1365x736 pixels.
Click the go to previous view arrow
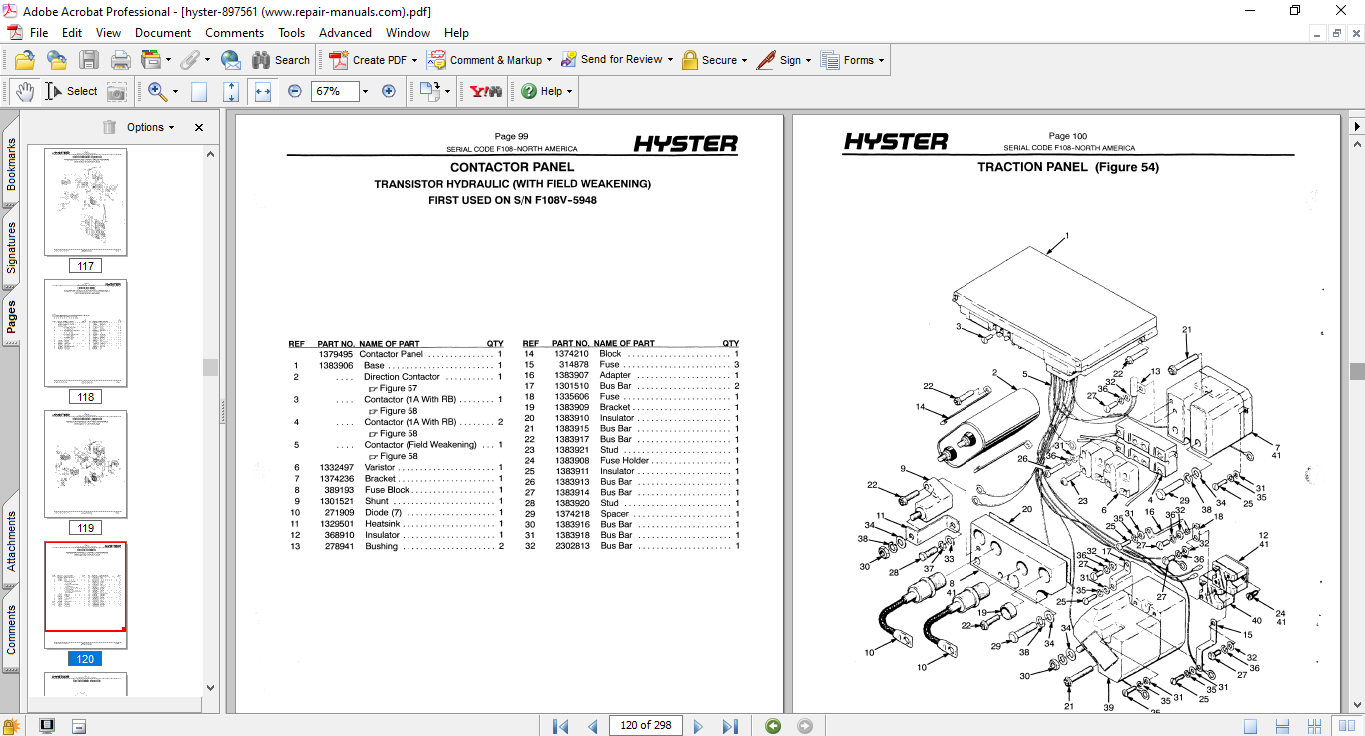(773, 725)
